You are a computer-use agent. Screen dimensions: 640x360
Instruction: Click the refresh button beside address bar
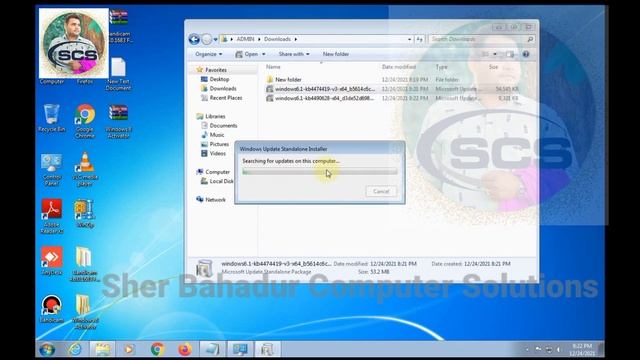[420, 39]
